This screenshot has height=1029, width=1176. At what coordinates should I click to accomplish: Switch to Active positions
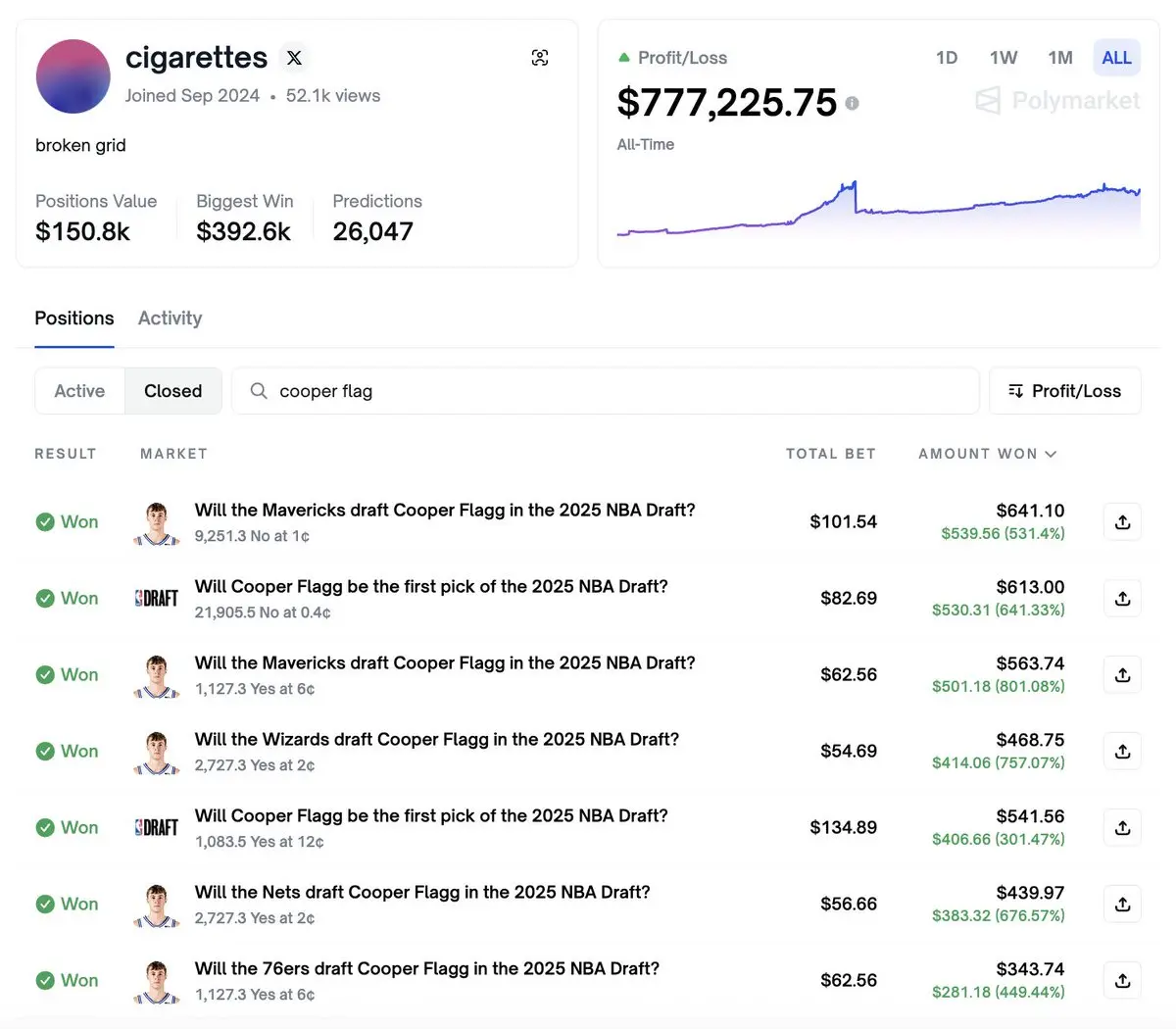(79, 391)
